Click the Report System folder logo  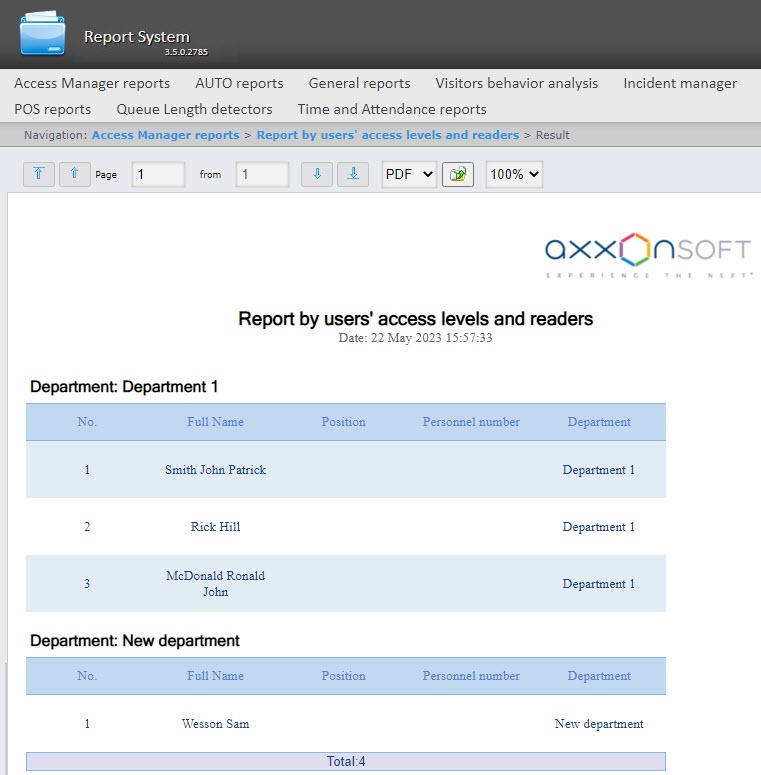[42, 35]
